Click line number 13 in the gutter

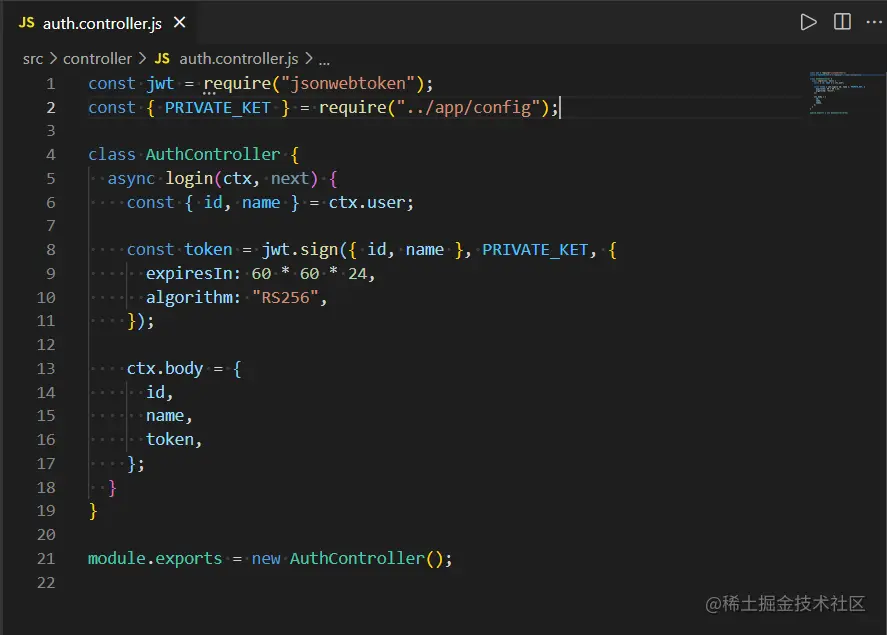(x=46, y=369)
